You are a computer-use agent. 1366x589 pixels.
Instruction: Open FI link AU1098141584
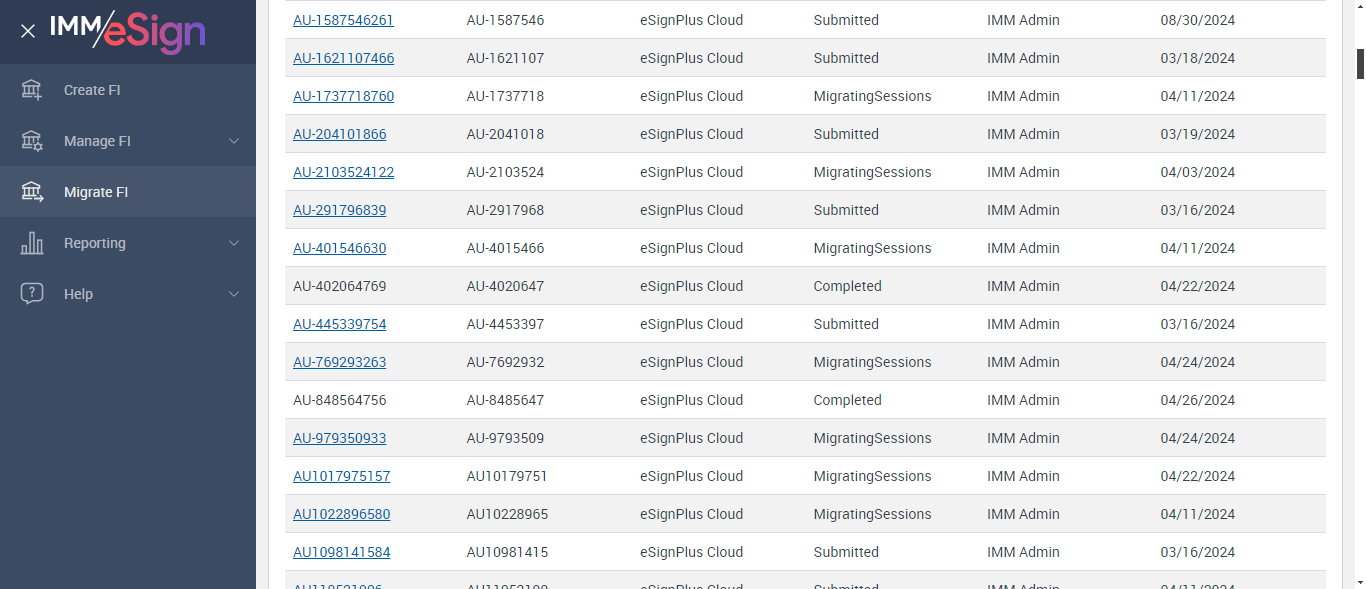point(341,552)
